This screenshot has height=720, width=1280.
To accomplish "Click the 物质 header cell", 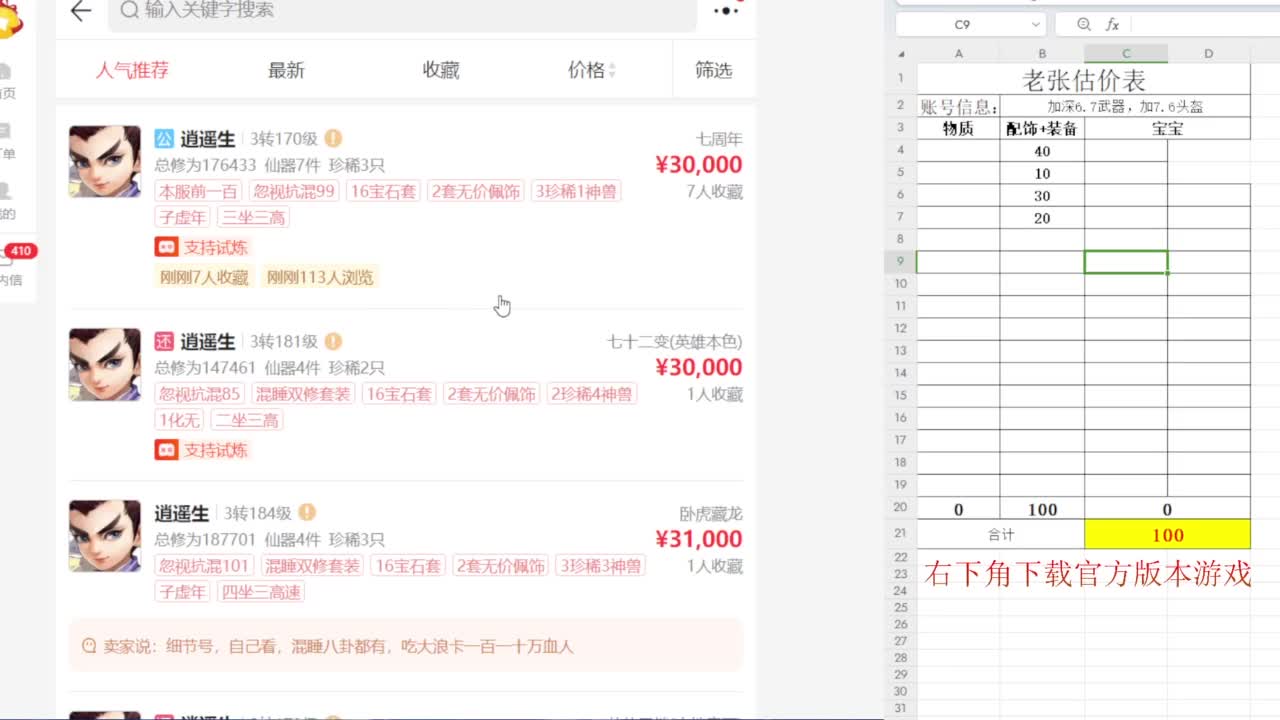I will (958, 128).
